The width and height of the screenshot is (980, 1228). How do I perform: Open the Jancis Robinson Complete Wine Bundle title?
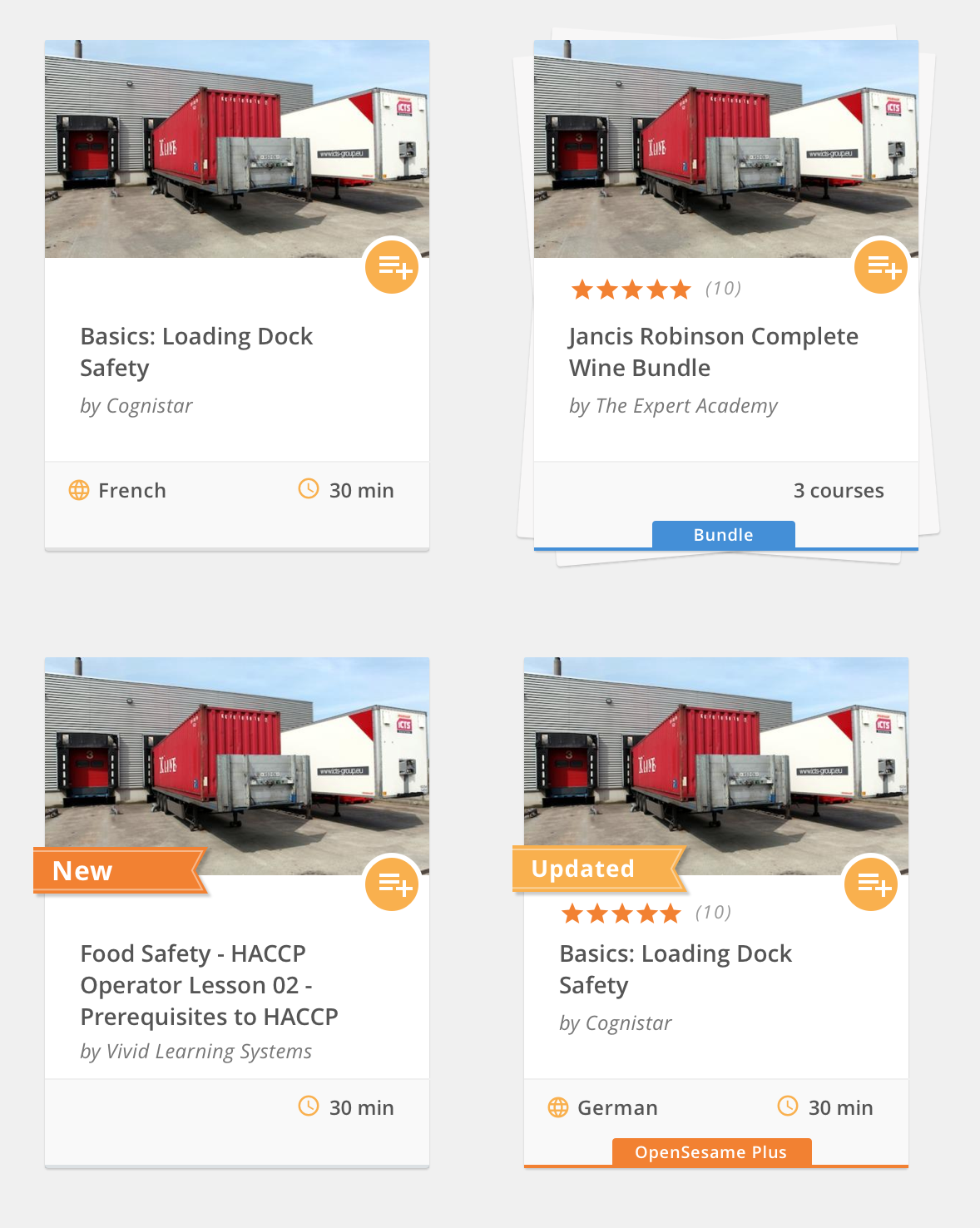tap(714, 352)
